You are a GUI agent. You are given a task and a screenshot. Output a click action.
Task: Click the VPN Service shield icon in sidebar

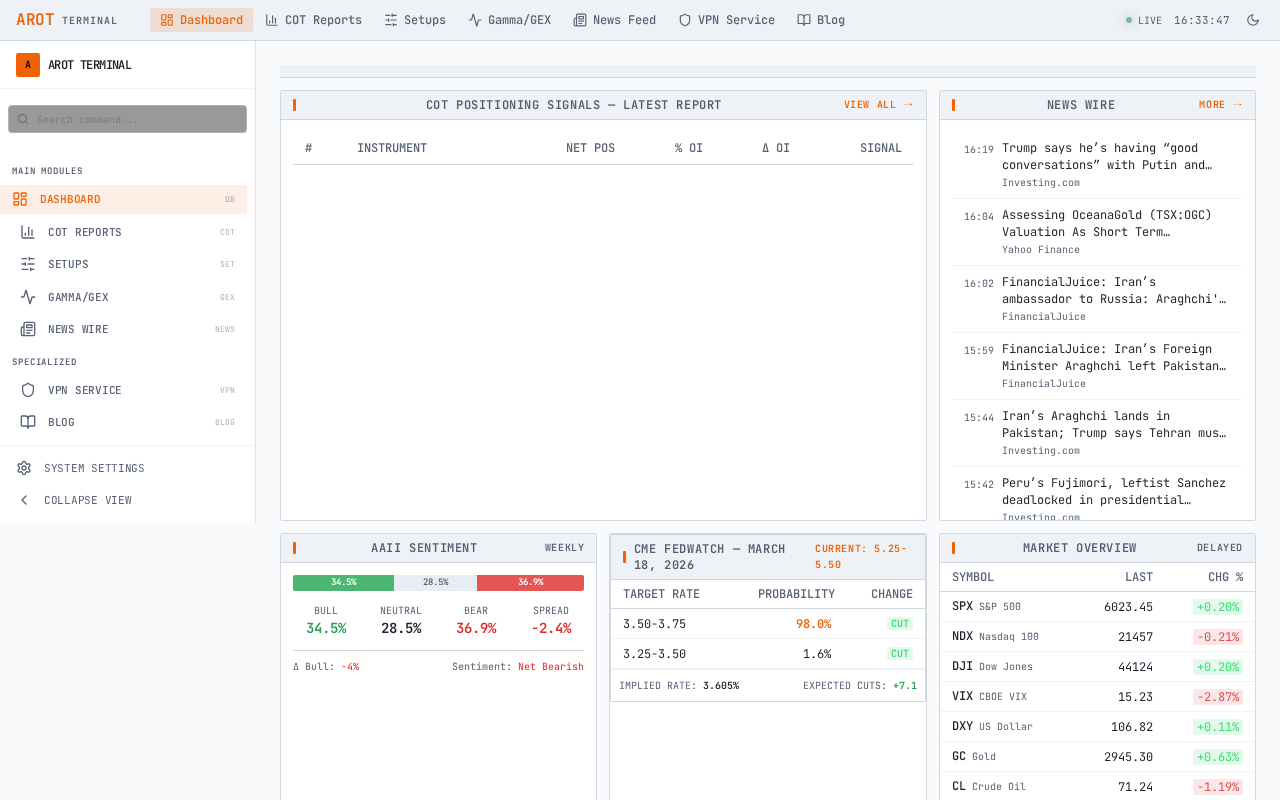click(x=28, y=390)
